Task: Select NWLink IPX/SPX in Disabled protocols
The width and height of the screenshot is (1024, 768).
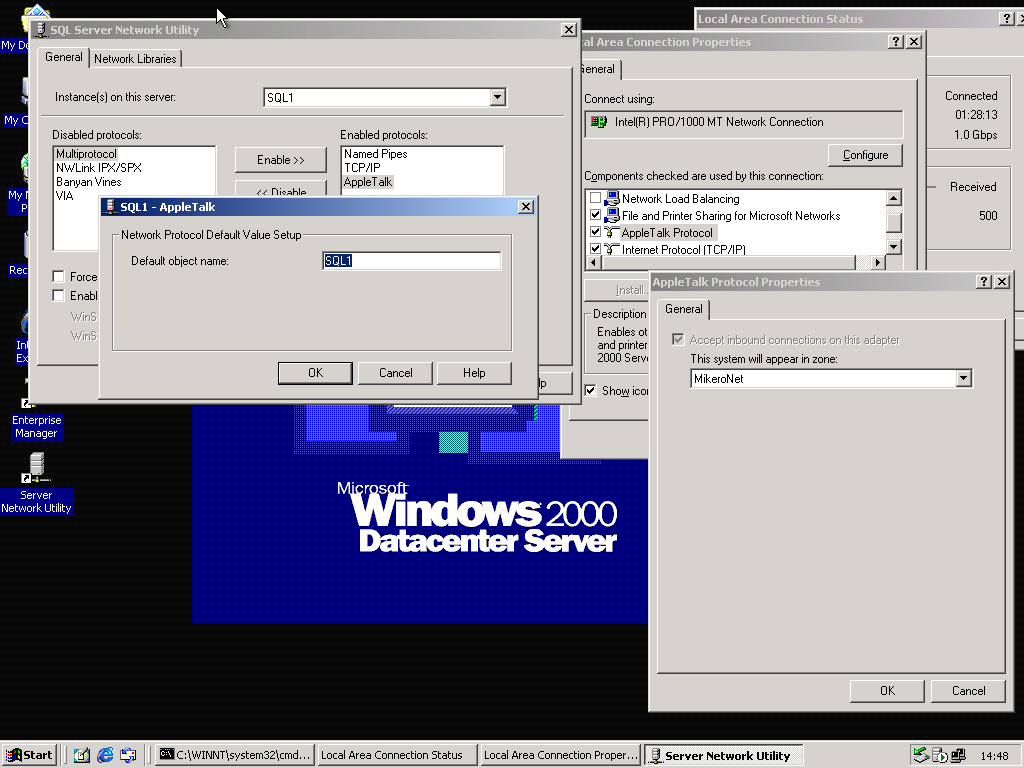Action: tap(99, 168)
